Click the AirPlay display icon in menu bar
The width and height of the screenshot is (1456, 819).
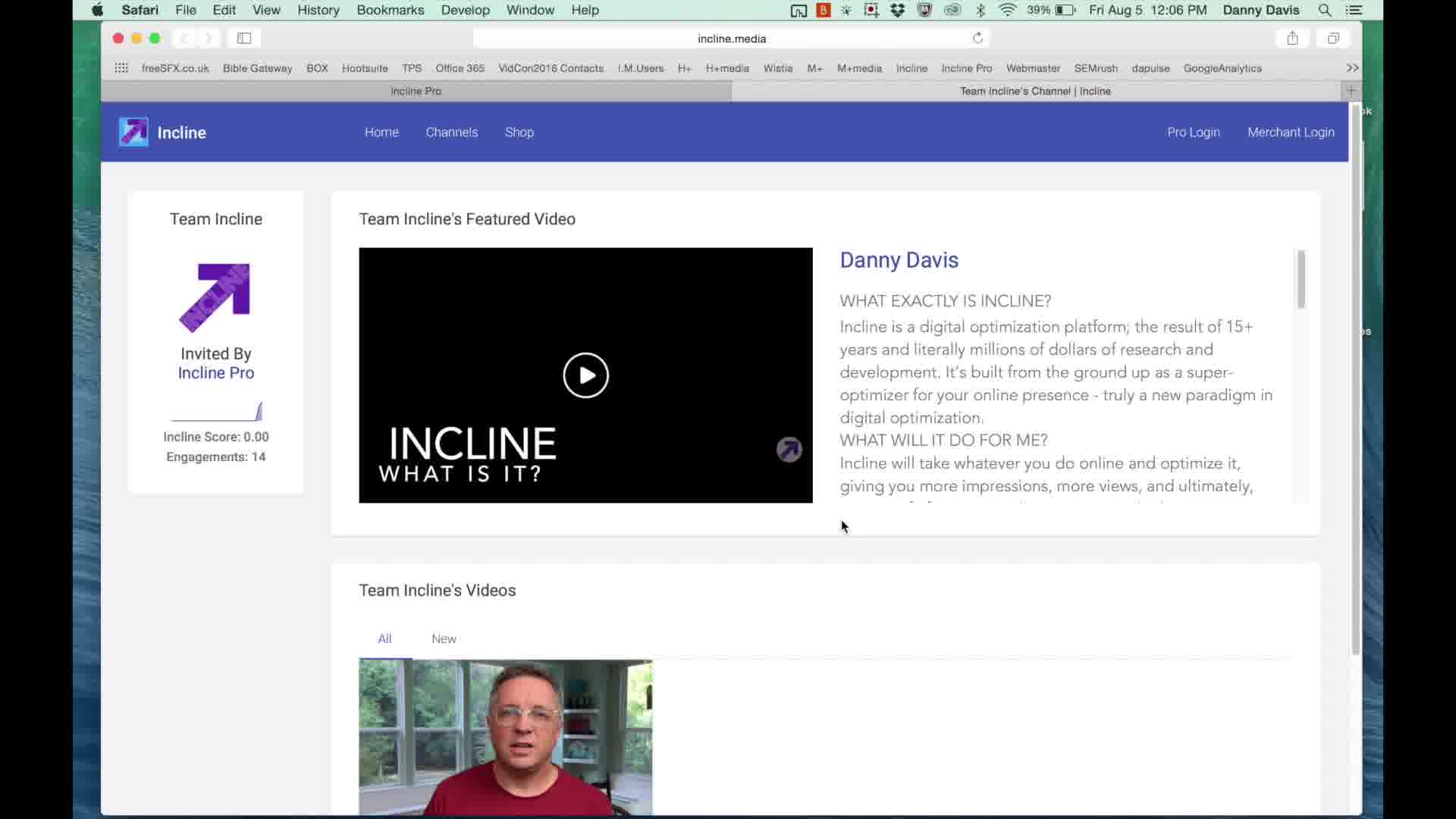798,10
